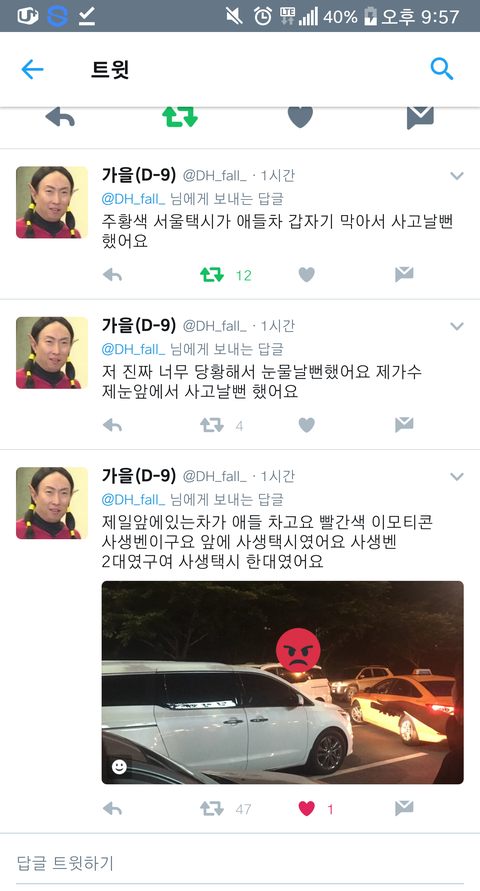480x891 pixels.
Task: Retweet the photo tweet with 47 retweets
Action: 211,809
